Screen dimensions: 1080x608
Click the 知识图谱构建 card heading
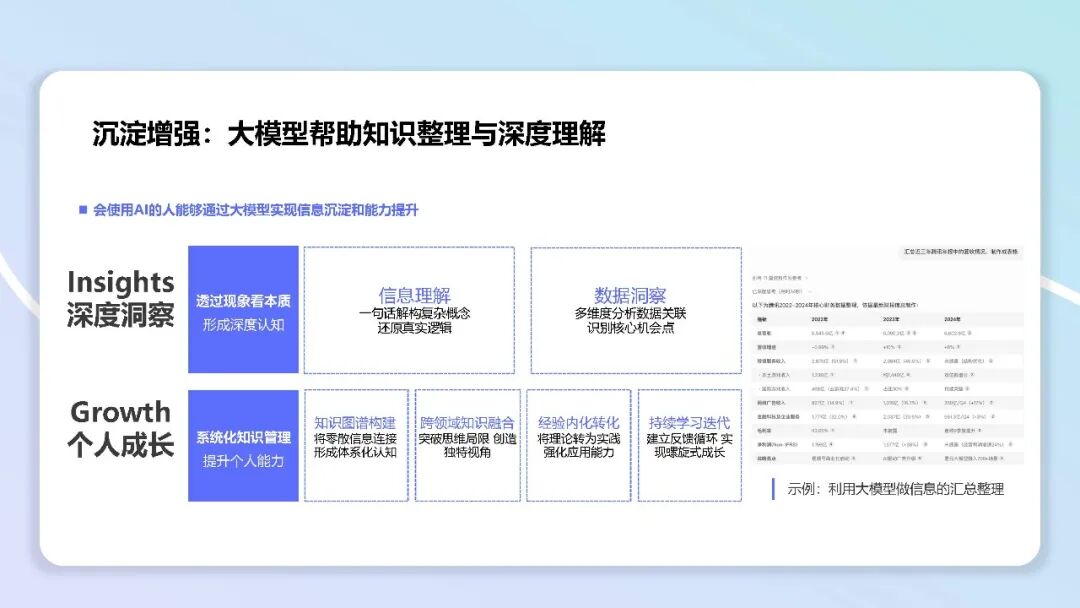(355, 423)
